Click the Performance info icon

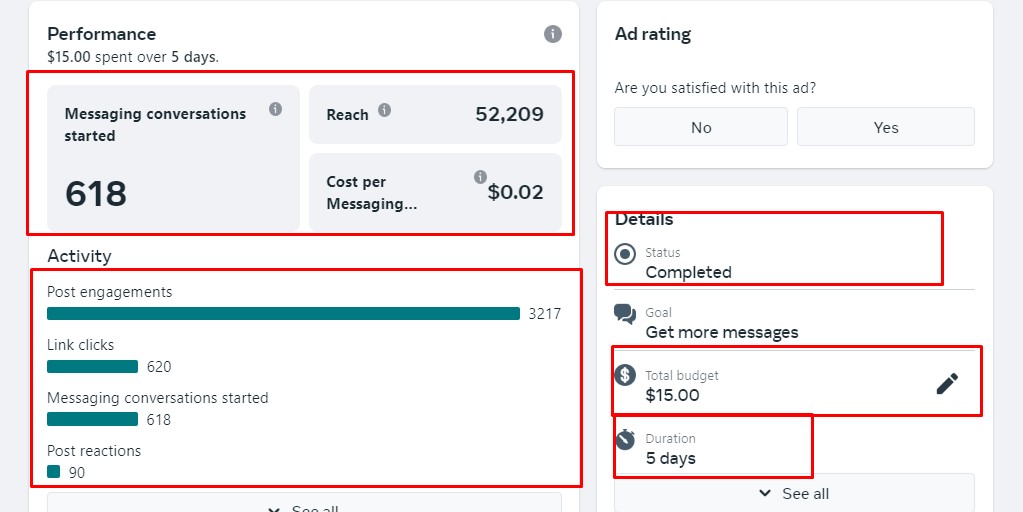tap(553, 34)
